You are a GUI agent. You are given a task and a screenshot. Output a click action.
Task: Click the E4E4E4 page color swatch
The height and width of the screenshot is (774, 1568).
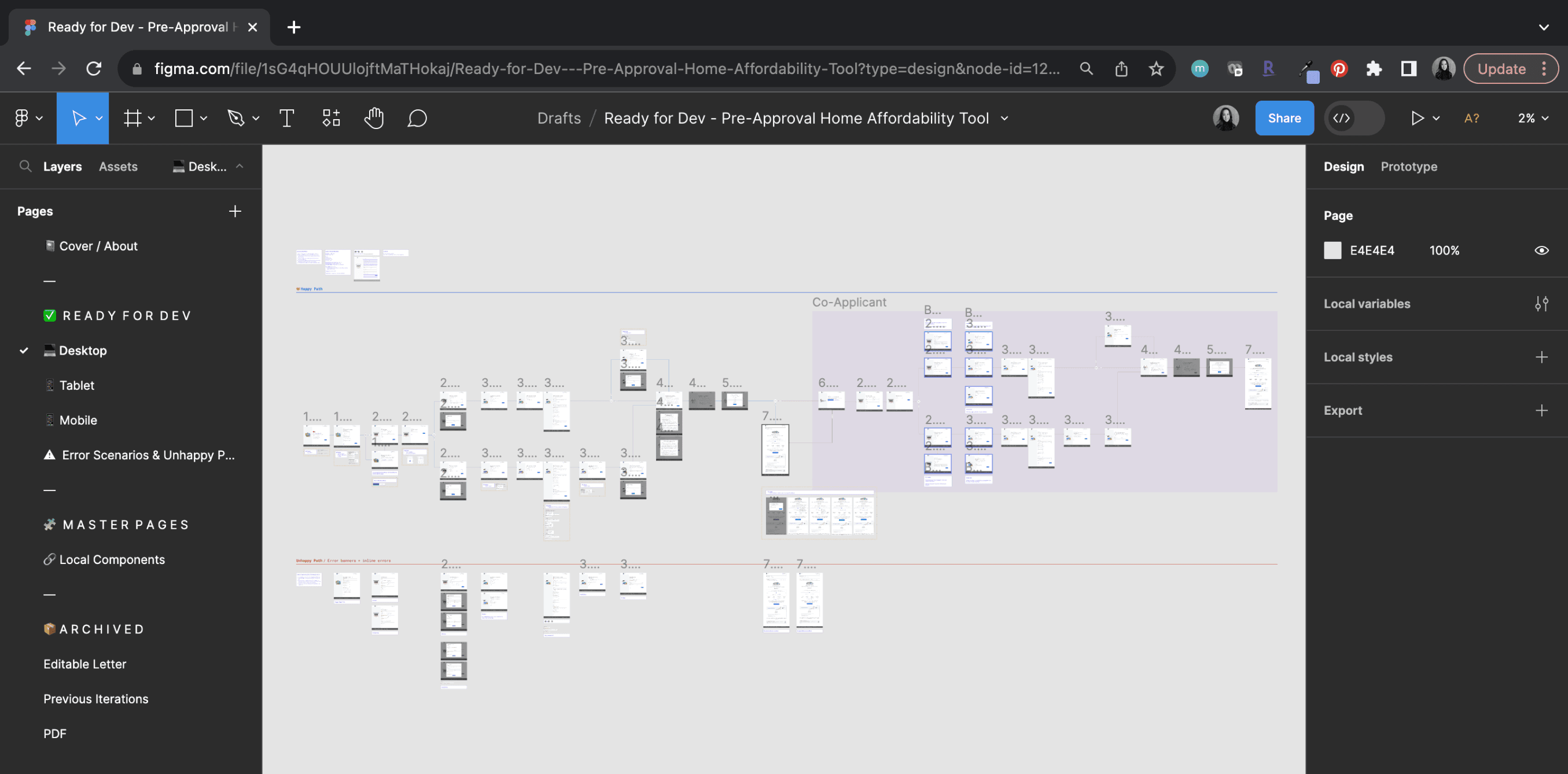pos(1332,250)
